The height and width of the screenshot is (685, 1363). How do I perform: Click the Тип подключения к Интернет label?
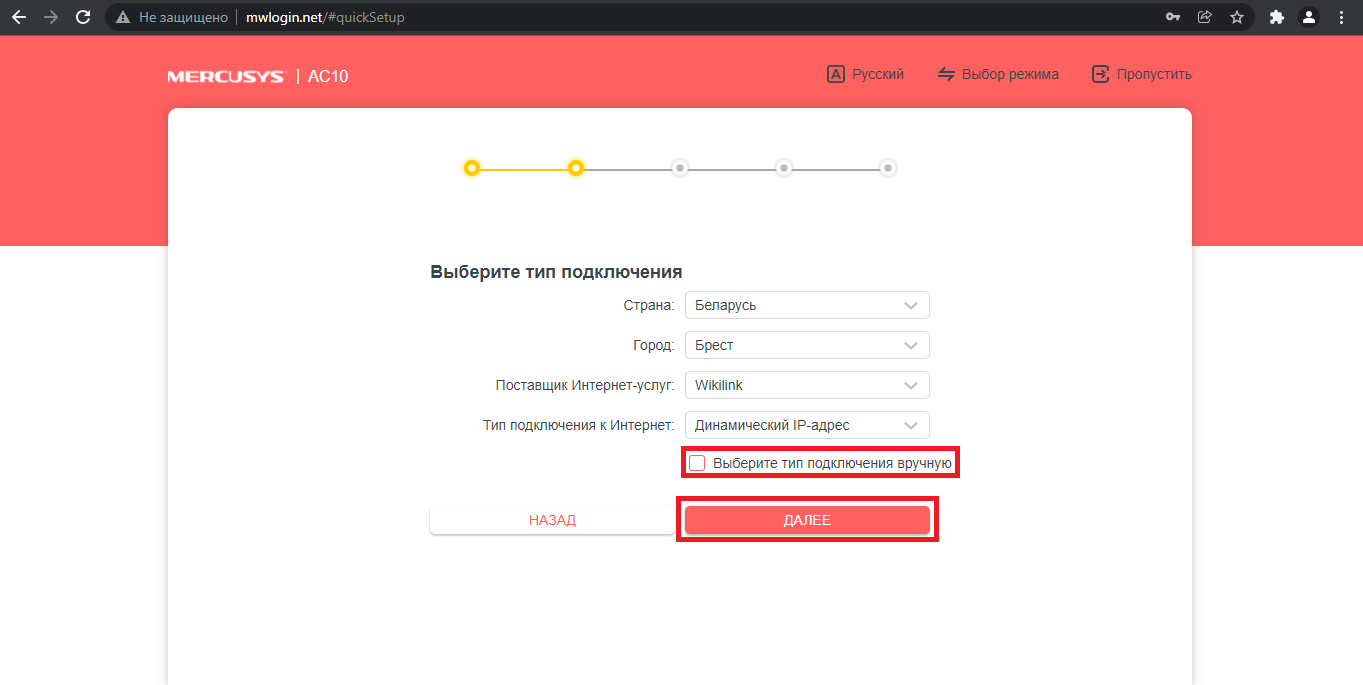tap(579, 425)
